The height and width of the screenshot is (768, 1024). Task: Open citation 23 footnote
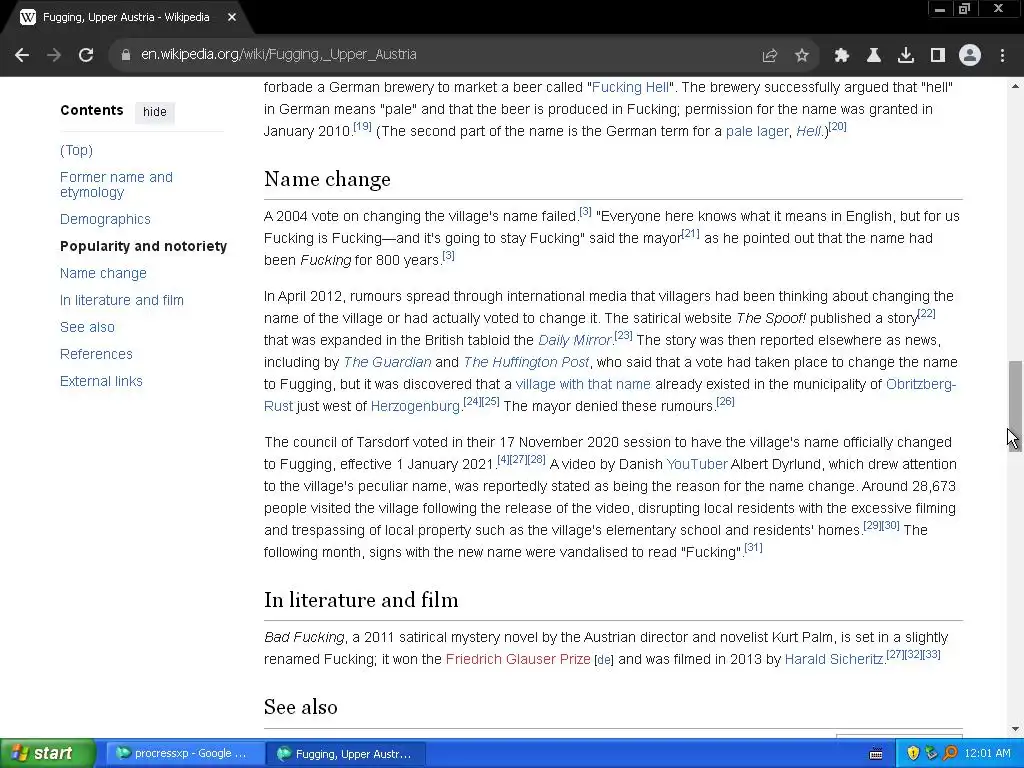tap(624, 335)
